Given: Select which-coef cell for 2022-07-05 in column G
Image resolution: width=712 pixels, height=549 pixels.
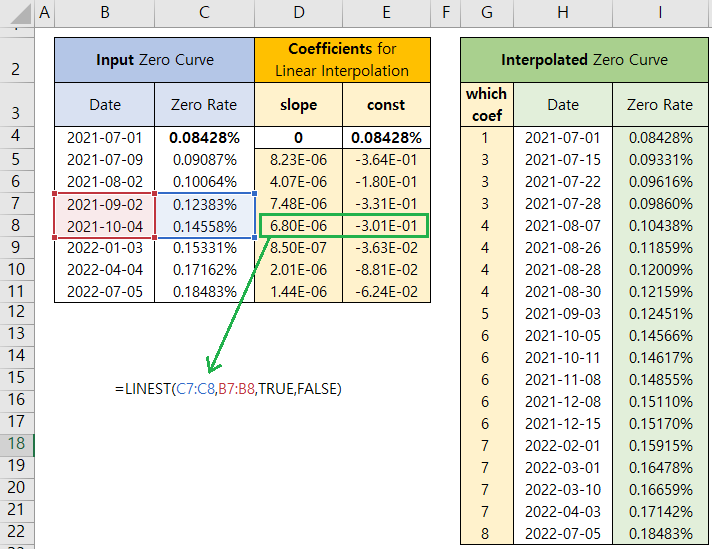Looking at the screenshot, I should click(485, 534).
